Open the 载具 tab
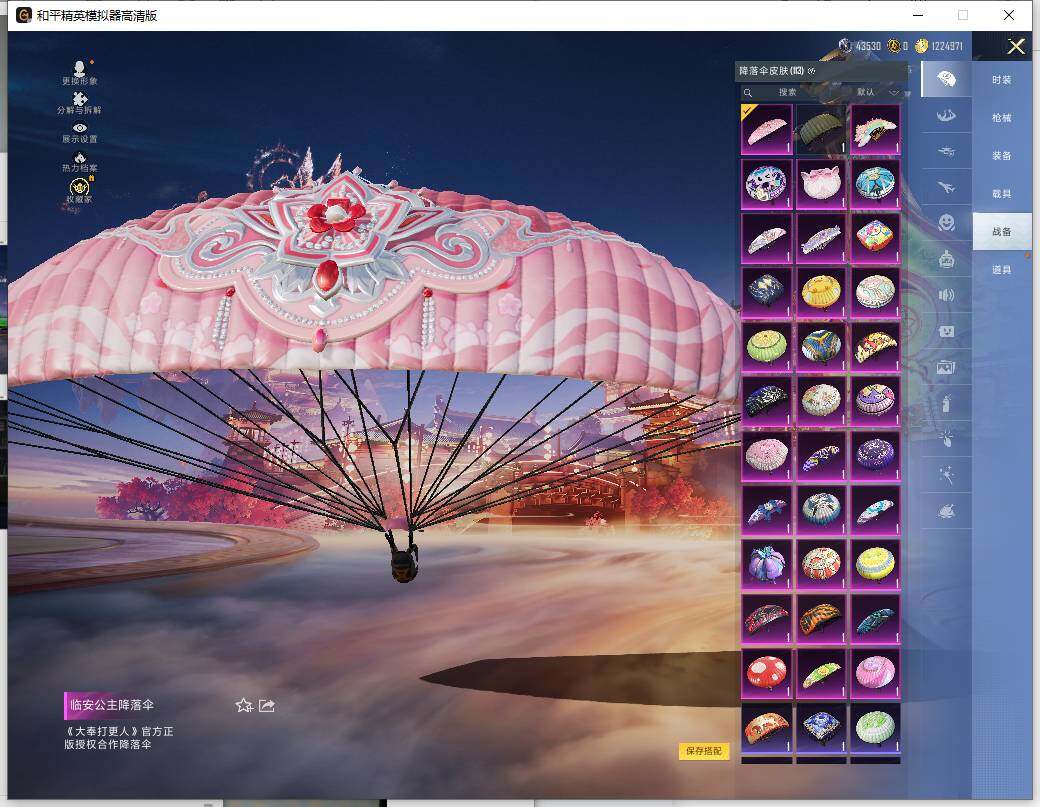The height and width of the screenshot is (807, 1040). 1001,194
